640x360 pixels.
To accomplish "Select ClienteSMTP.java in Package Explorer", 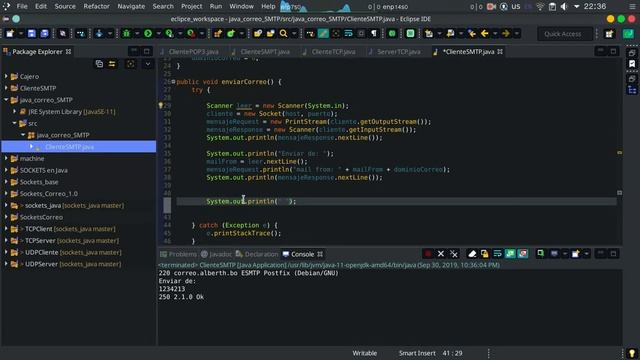I will click(x=69, y=147).
